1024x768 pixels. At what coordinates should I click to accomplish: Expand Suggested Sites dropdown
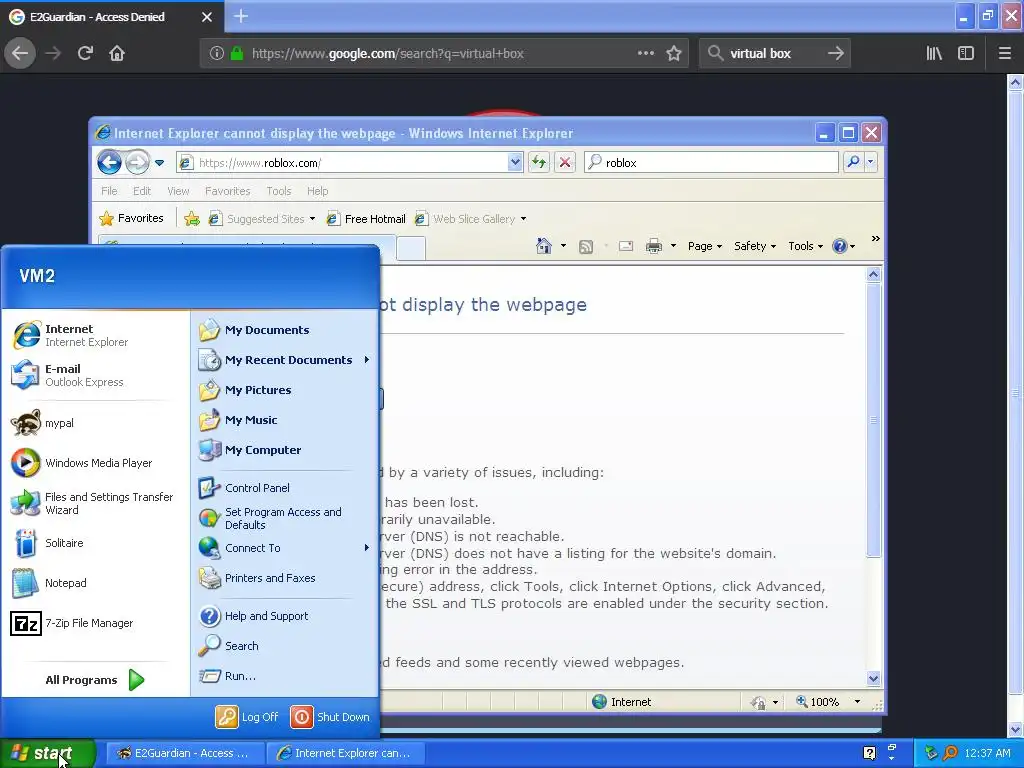tap(312, 219)
